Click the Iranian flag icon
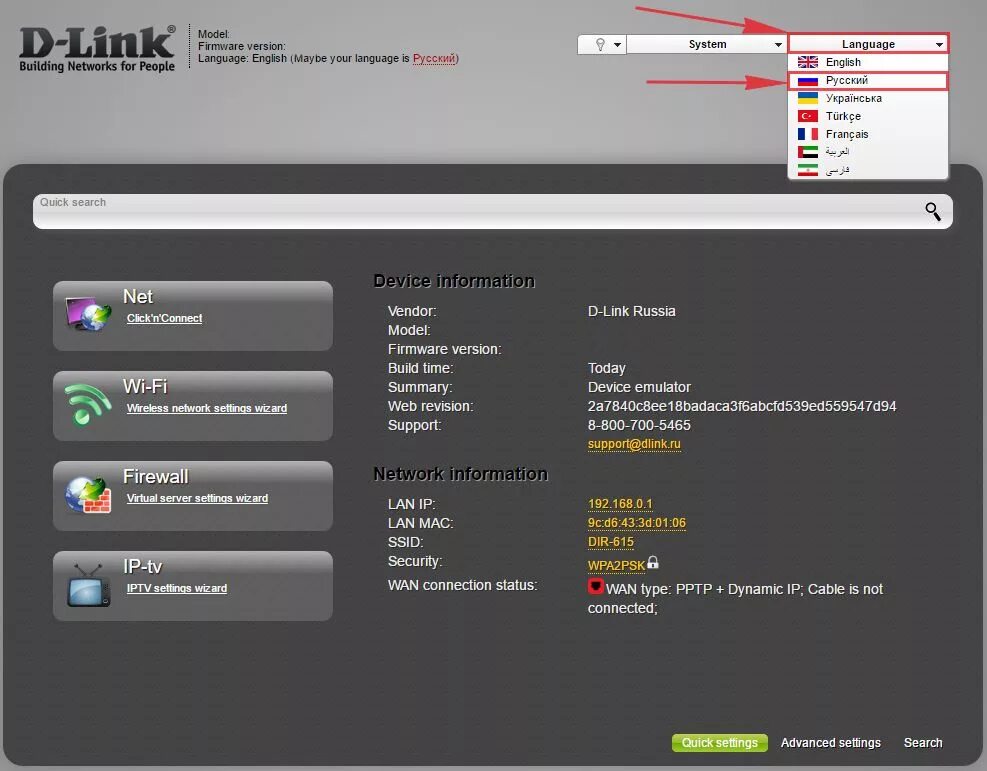 (x=808, y=170)
